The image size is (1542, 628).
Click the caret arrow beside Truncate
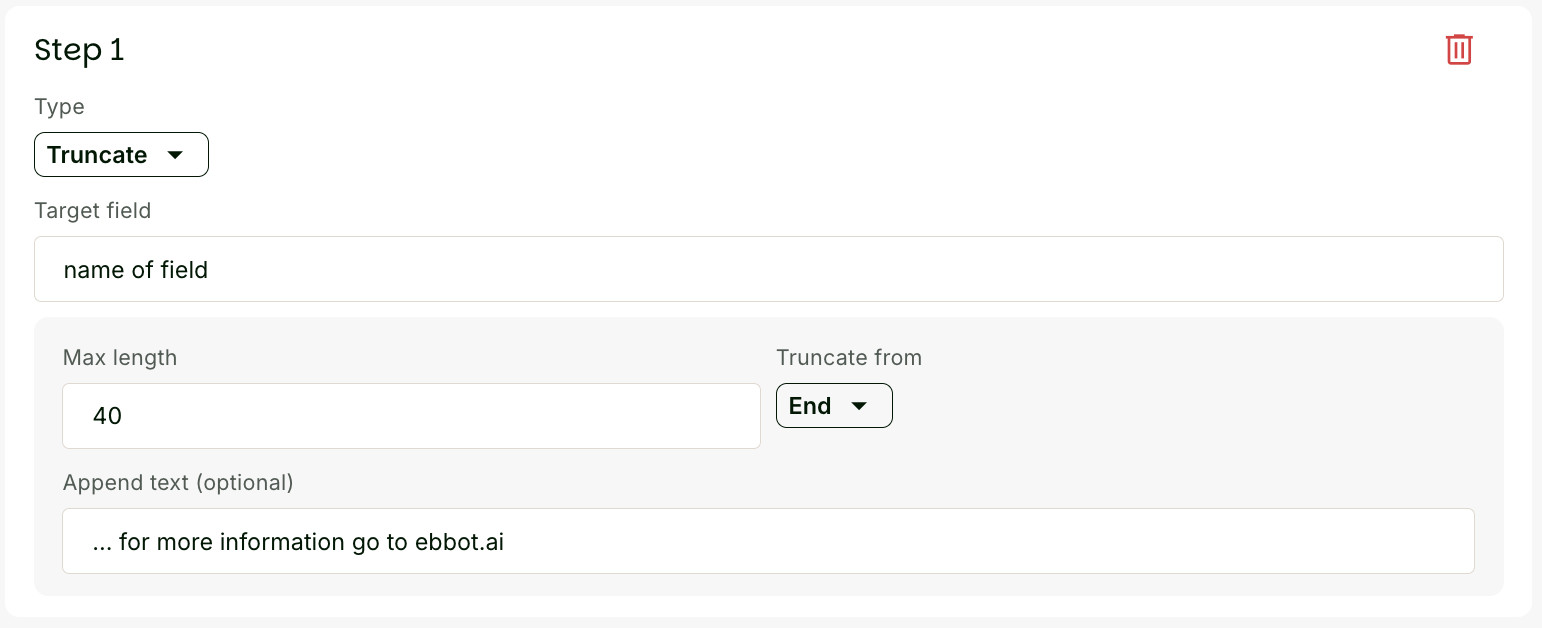pyautogui.click(x=176, y=155)
